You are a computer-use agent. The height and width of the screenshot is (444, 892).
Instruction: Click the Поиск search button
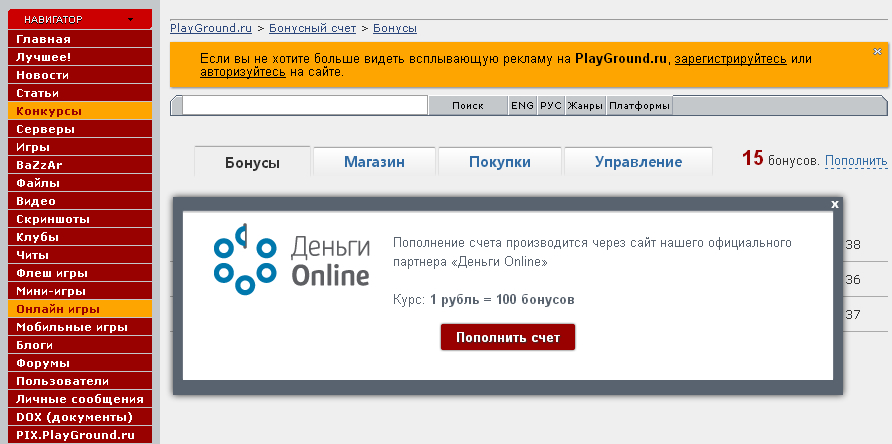(468, 106)
